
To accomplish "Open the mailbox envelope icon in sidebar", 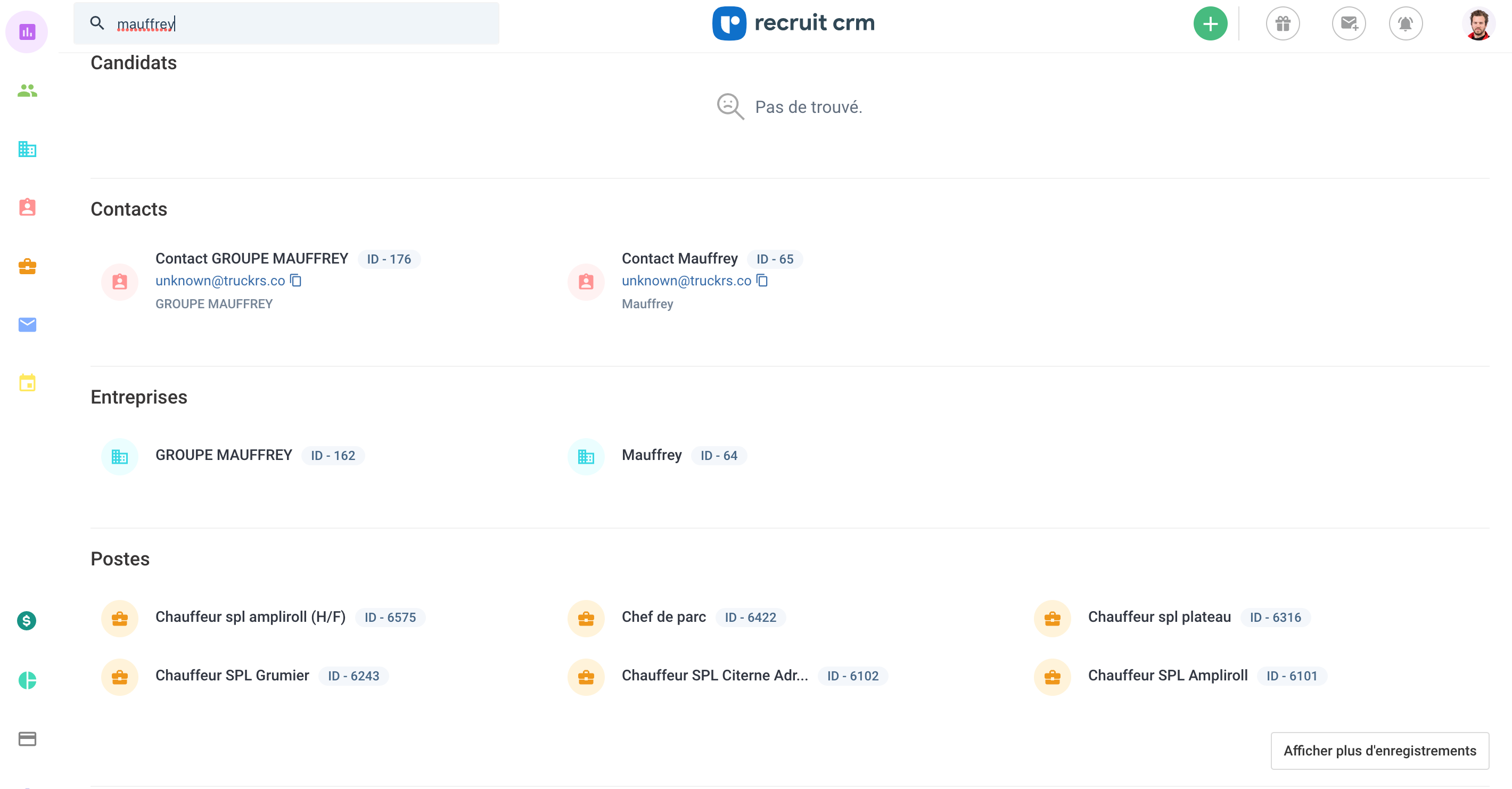I will click(27, 325).
